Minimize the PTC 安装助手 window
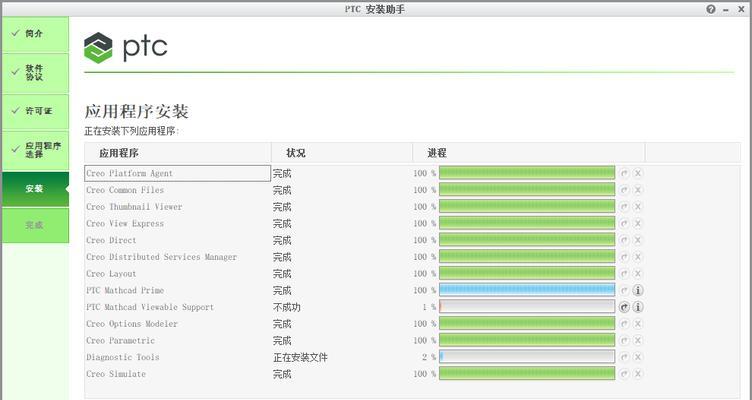752x400 pixels. pos(726,9)
